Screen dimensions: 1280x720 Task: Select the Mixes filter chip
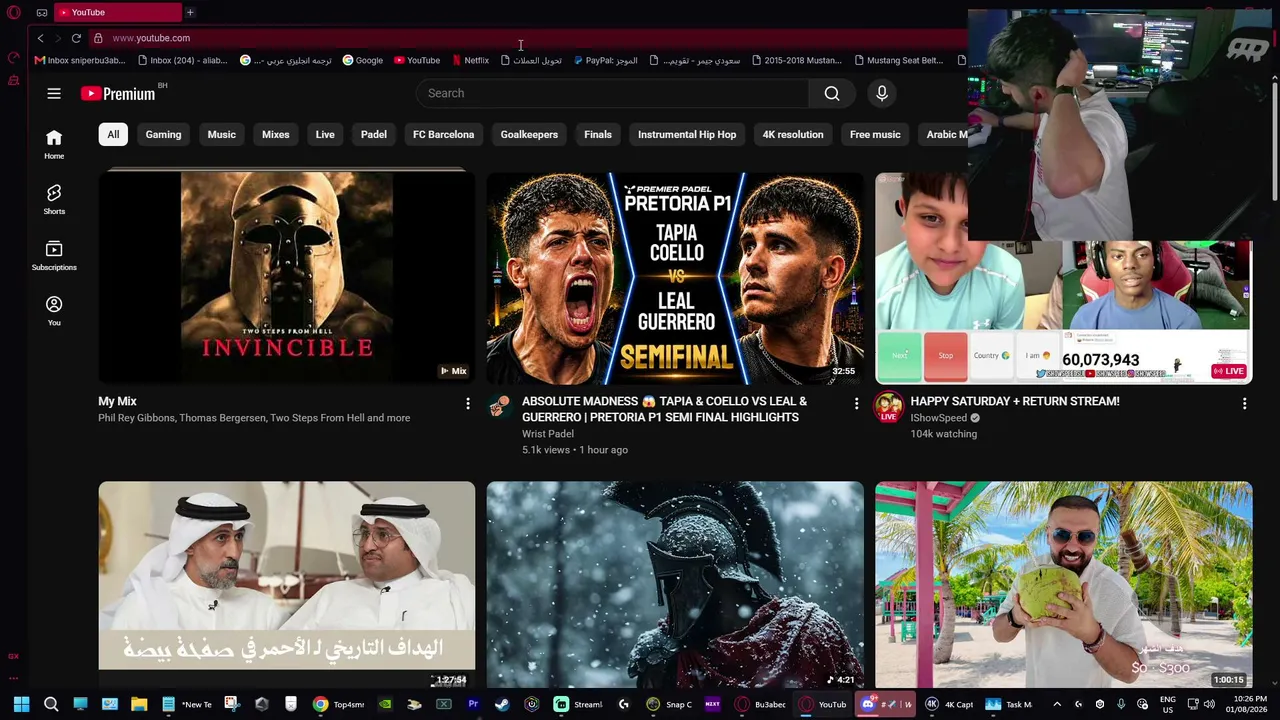pos(276,134)
